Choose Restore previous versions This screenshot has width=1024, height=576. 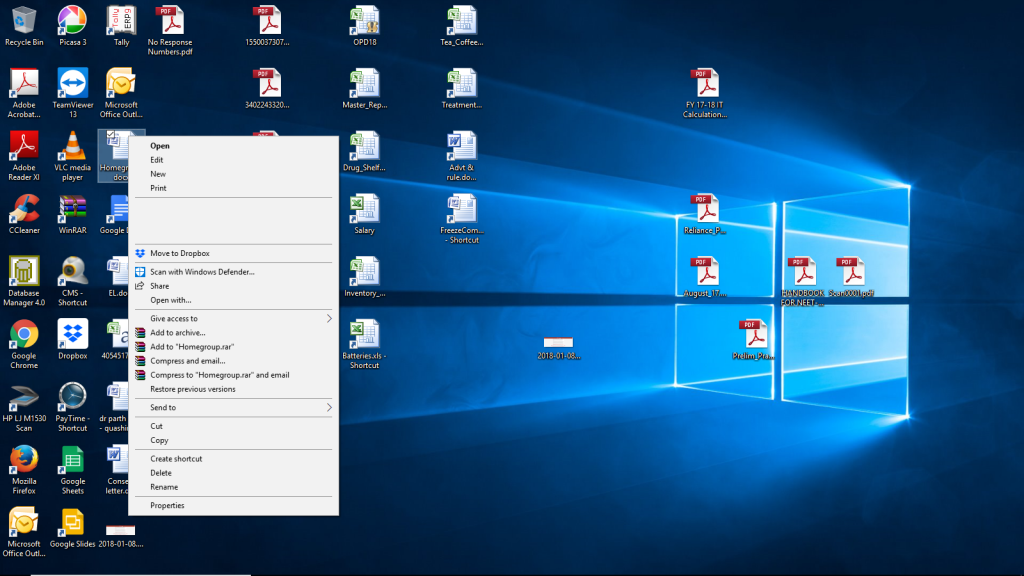pos(234,389)
